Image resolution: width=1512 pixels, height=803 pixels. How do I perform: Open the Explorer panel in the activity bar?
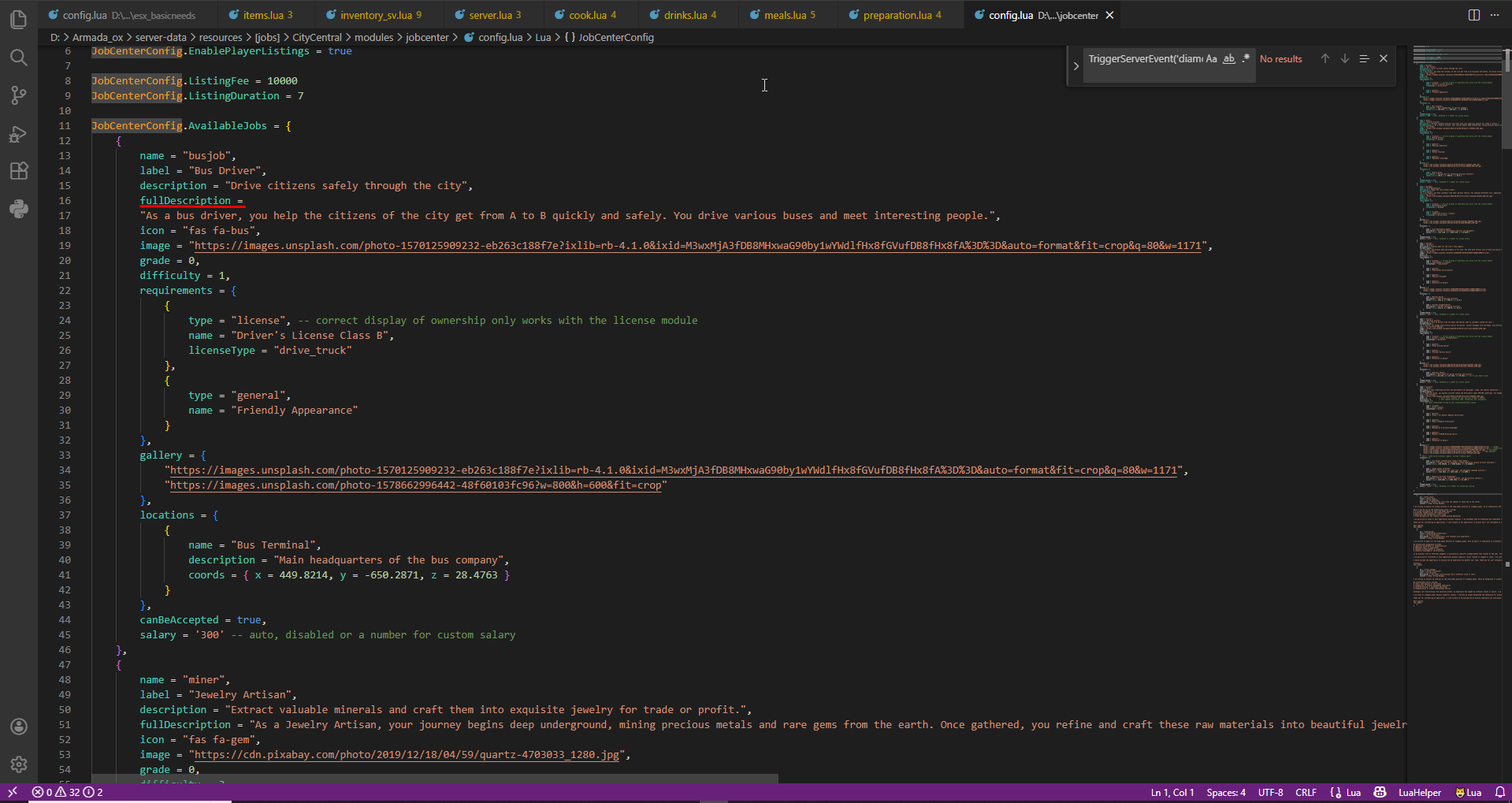pos(19,20)
